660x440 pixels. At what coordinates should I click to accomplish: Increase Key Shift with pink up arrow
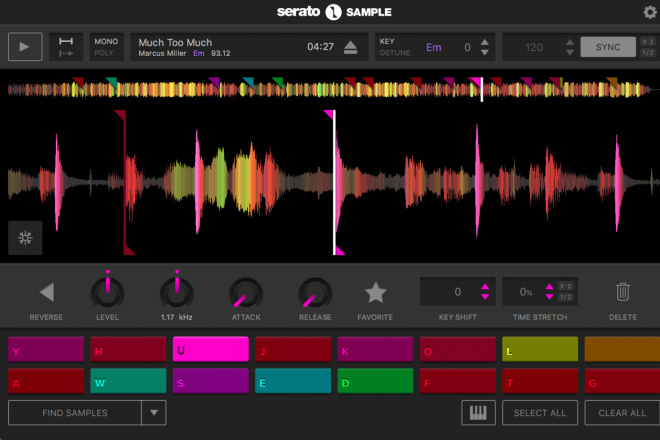point(485,287)
